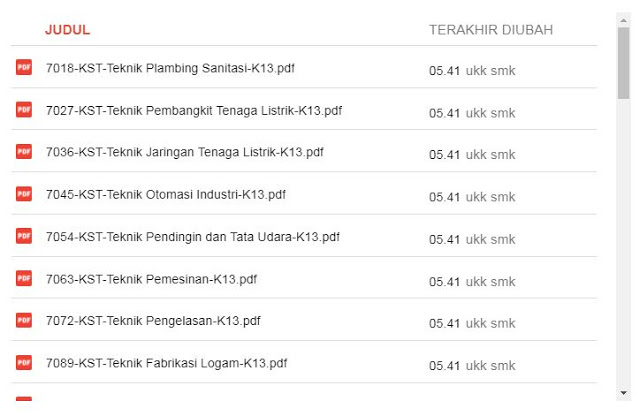Open 7089-KST-Teknik Fabrikasi Logam-K13.pdf
The image size is (640, 416).
coord(166,363)
